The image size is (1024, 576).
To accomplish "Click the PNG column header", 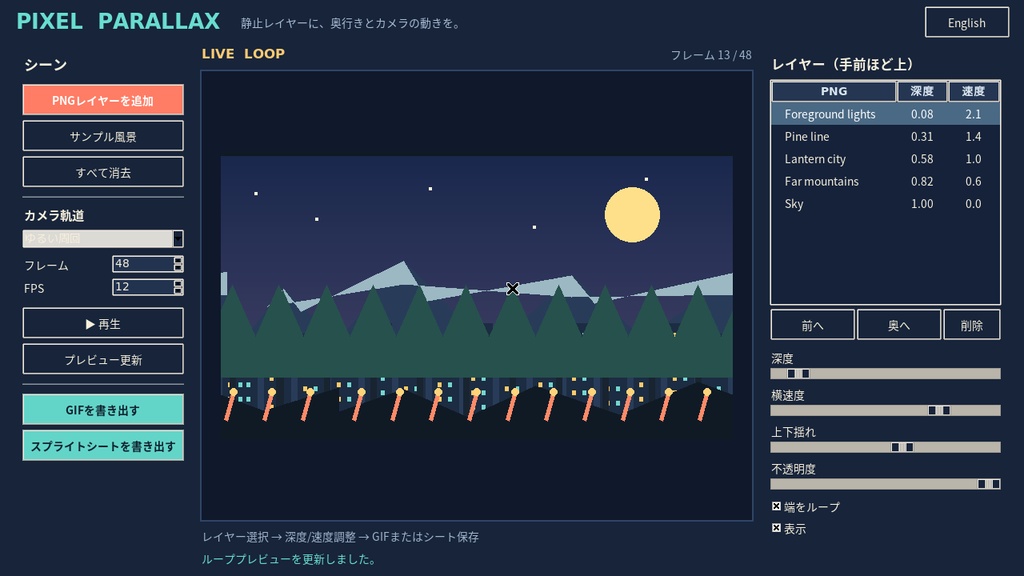I will (x=834, y=91).
